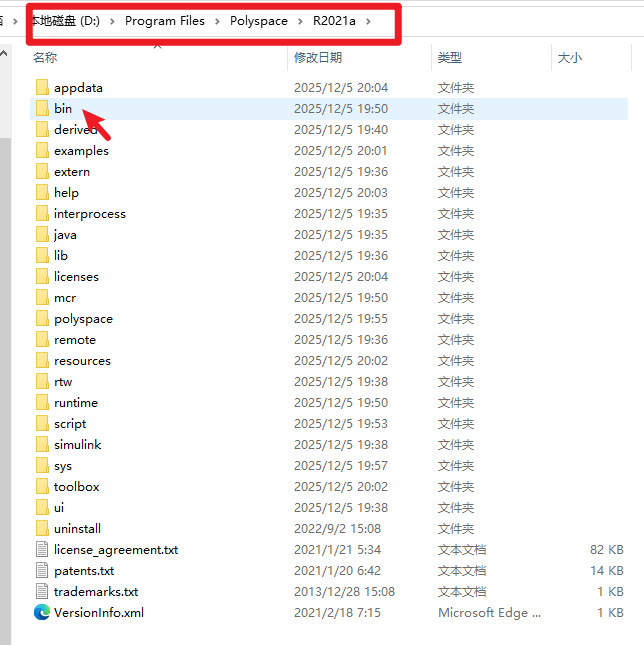Expand chevron after 本地磁盘 (D:) in address bar
The image size is (644, 645).
[x=112, y=21]
